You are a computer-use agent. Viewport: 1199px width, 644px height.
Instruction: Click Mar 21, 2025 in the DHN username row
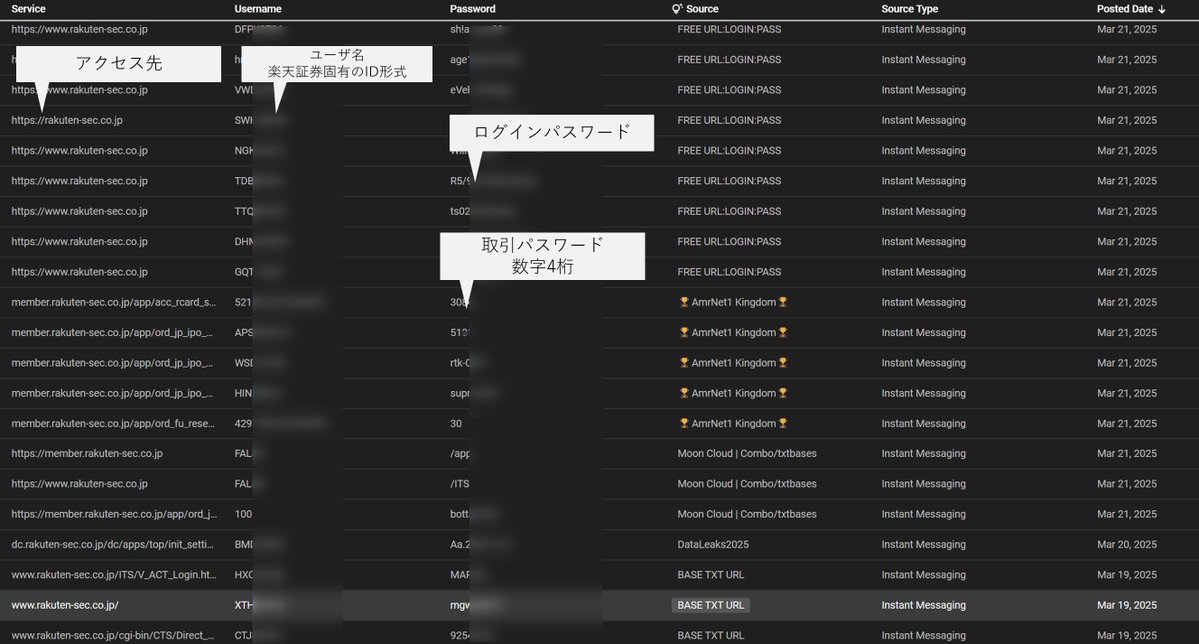1127,242
